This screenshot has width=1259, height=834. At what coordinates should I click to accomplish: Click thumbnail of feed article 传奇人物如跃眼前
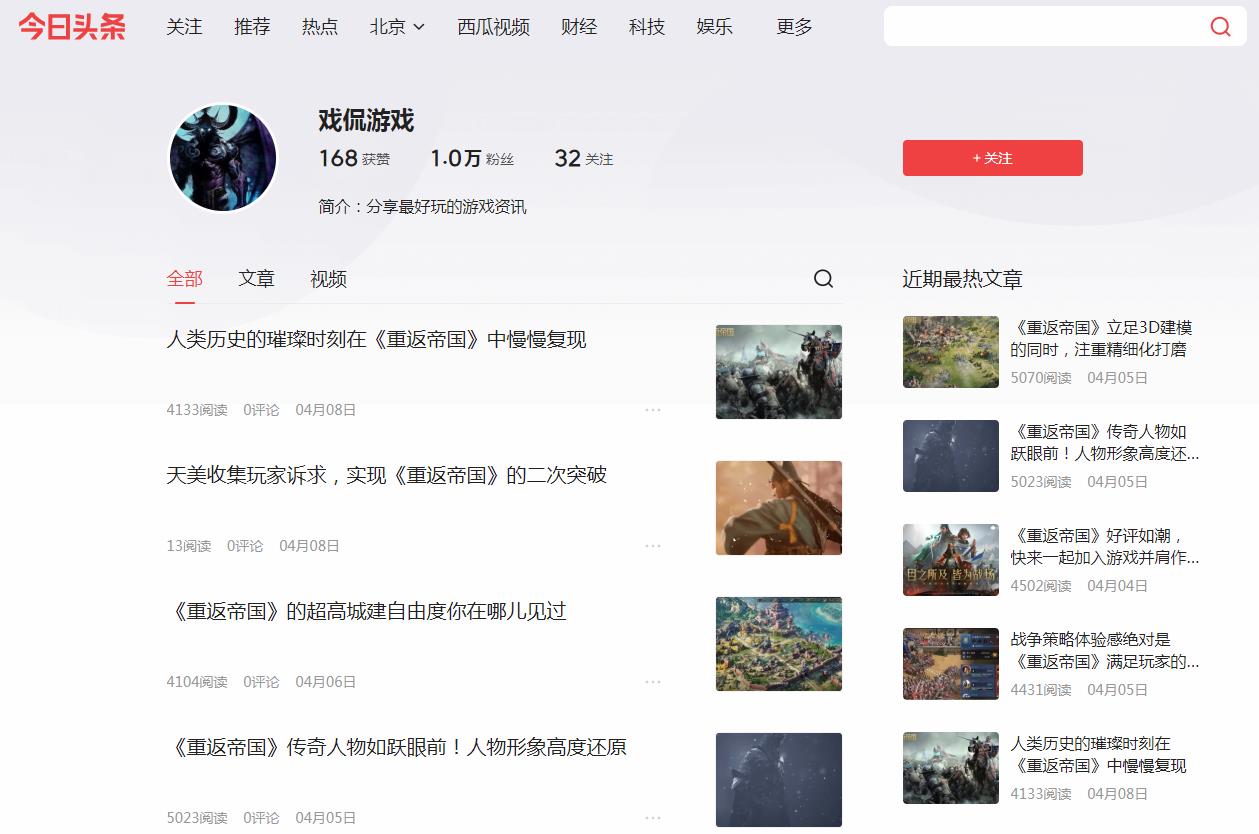pyautogui.click(x=779, y=779)
